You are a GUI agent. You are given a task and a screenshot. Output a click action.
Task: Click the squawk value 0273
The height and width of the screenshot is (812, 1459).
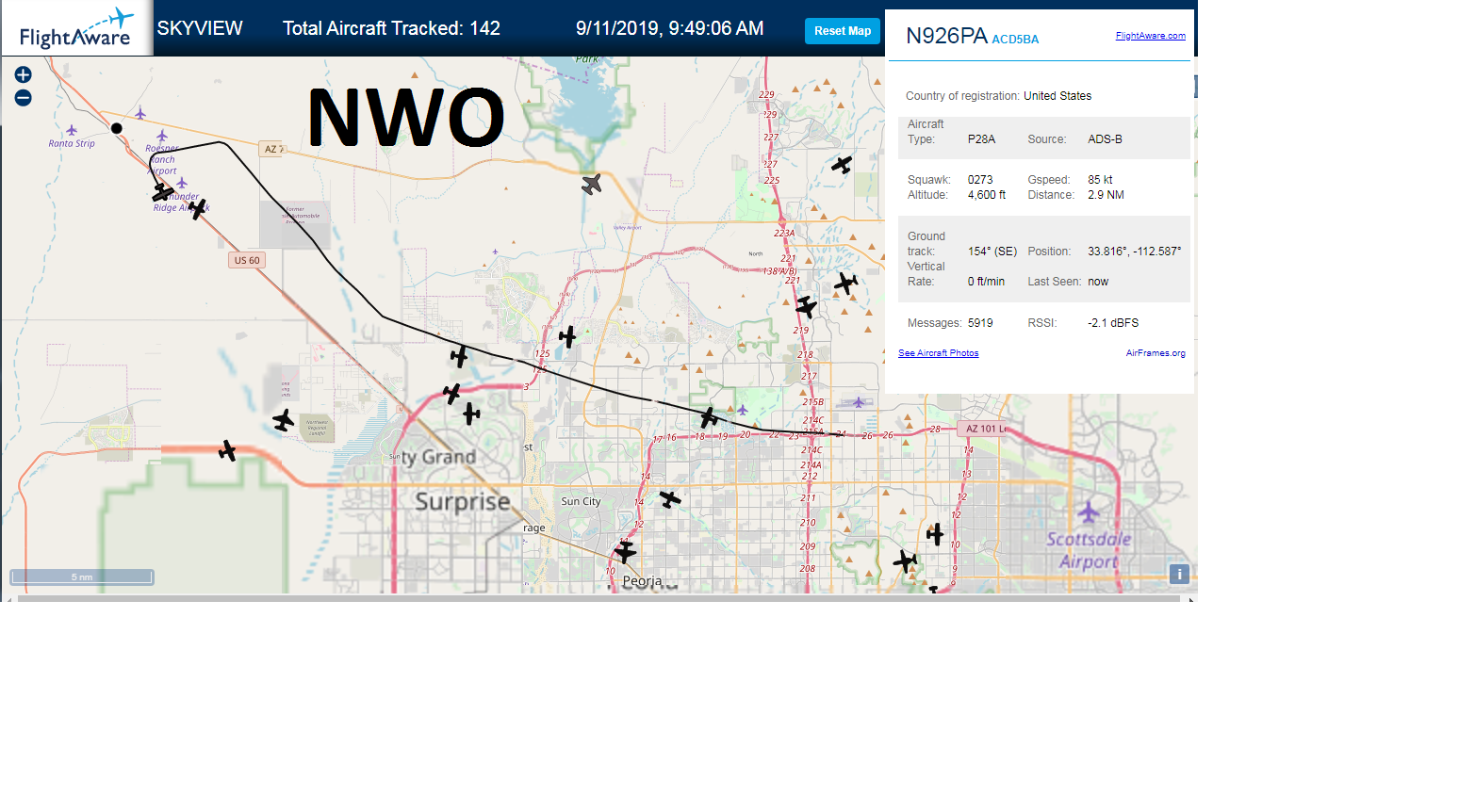point(980,180)
